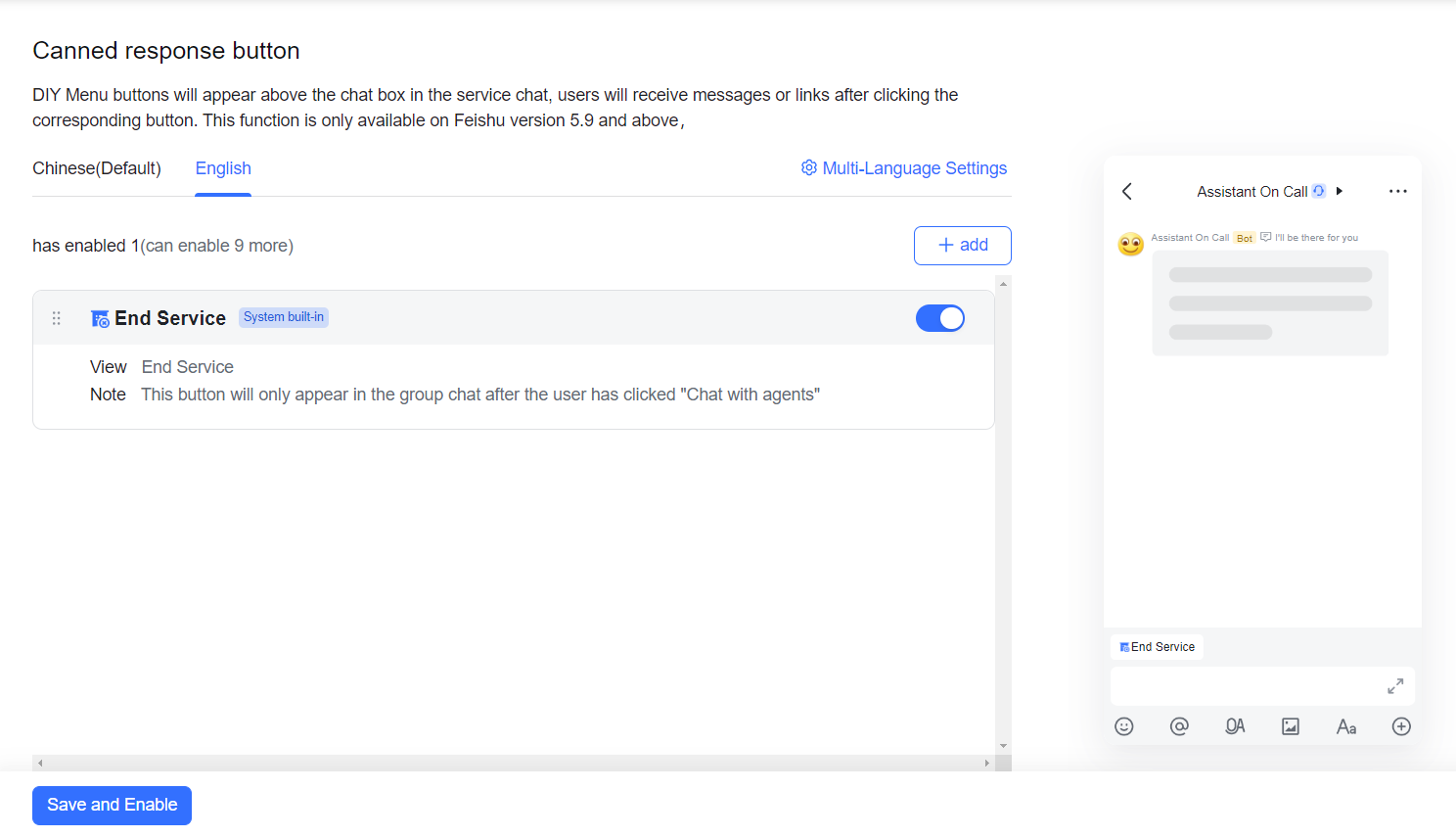Toggle off the End Service switch
Screen dimensions: 1456x837
coord(939,318)
